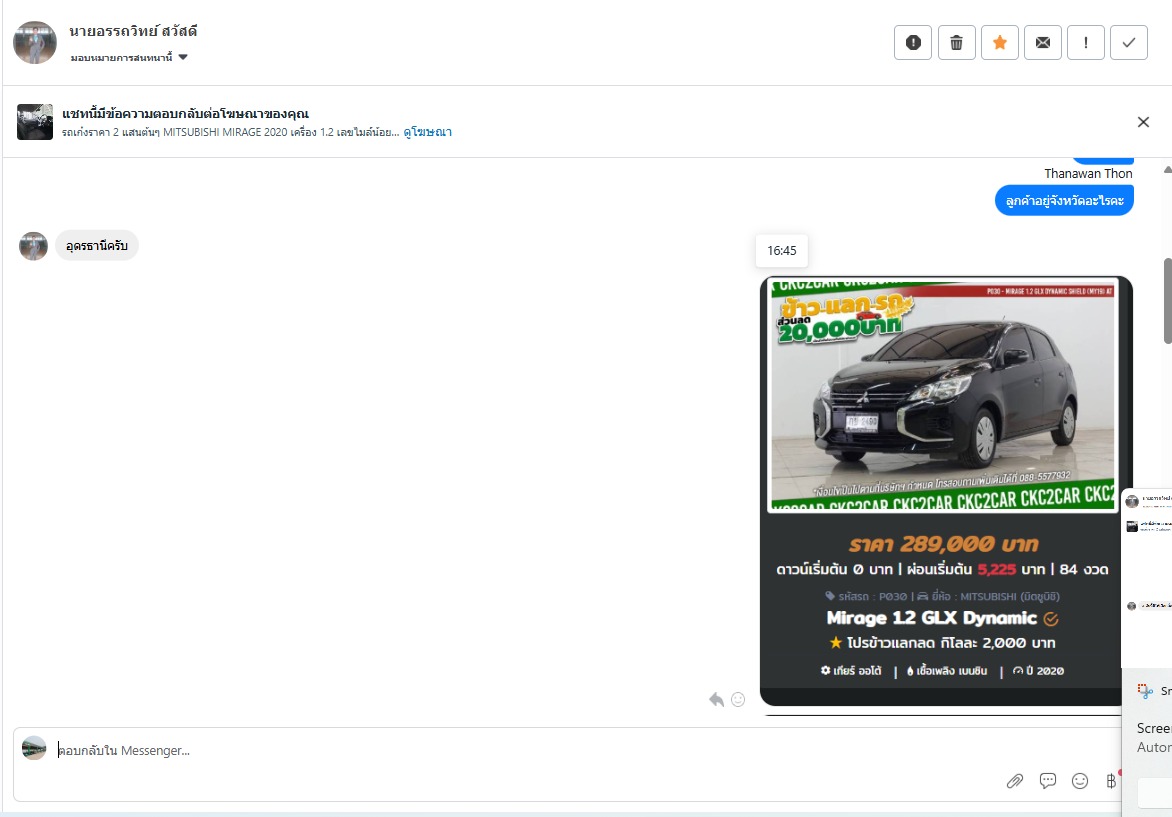Screen dimensions: 1172x817
Task: Click the 16:45 timestamp label
Action: pos(782,250)
